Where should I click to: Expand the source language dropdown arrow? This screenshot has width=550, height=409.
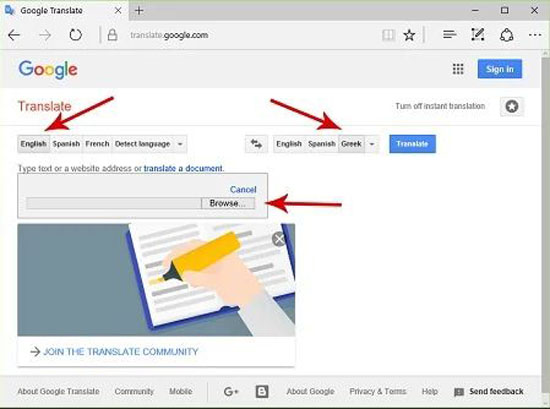click(180, 144)
